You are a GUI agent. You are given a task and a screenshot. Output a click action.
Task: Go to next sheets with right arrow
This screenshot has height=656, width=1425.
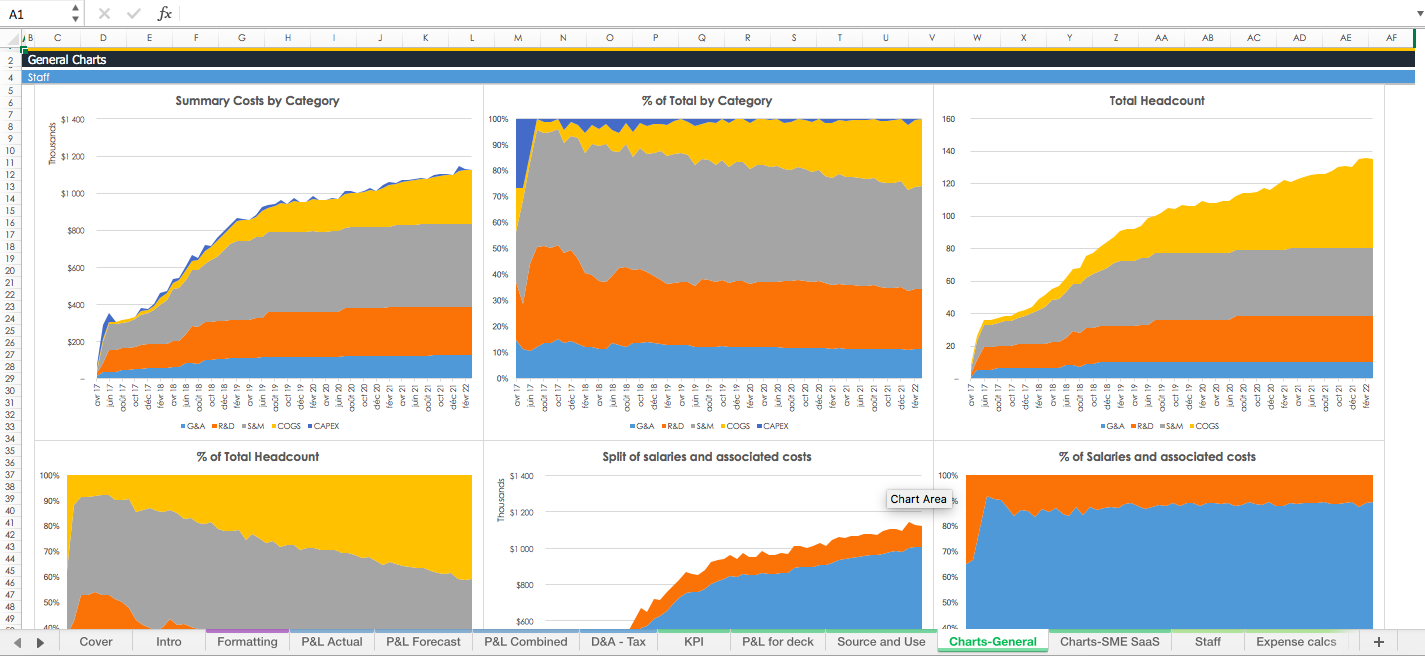point(40,642)
